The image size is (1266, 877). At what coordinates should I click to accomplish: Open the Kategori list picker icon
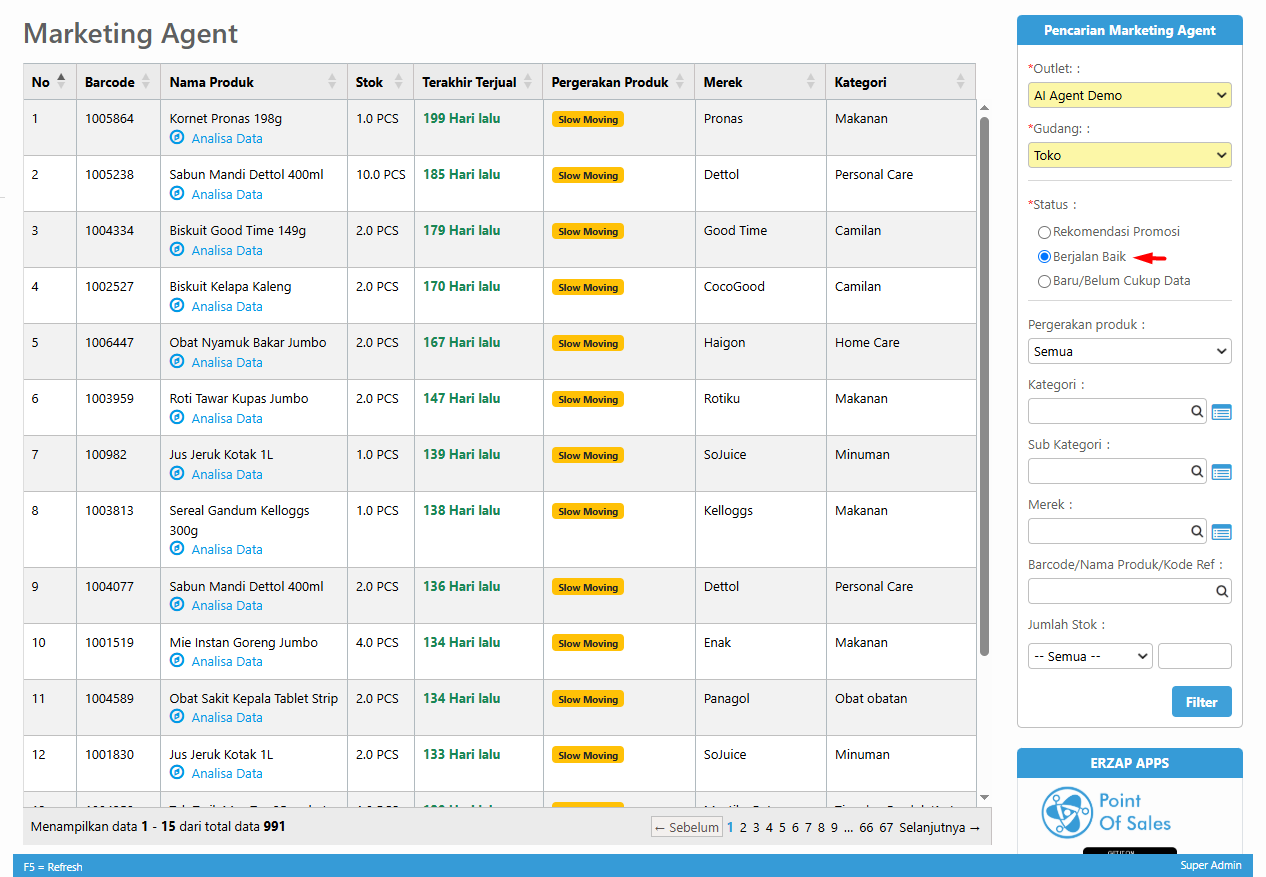pos(1221,412)
